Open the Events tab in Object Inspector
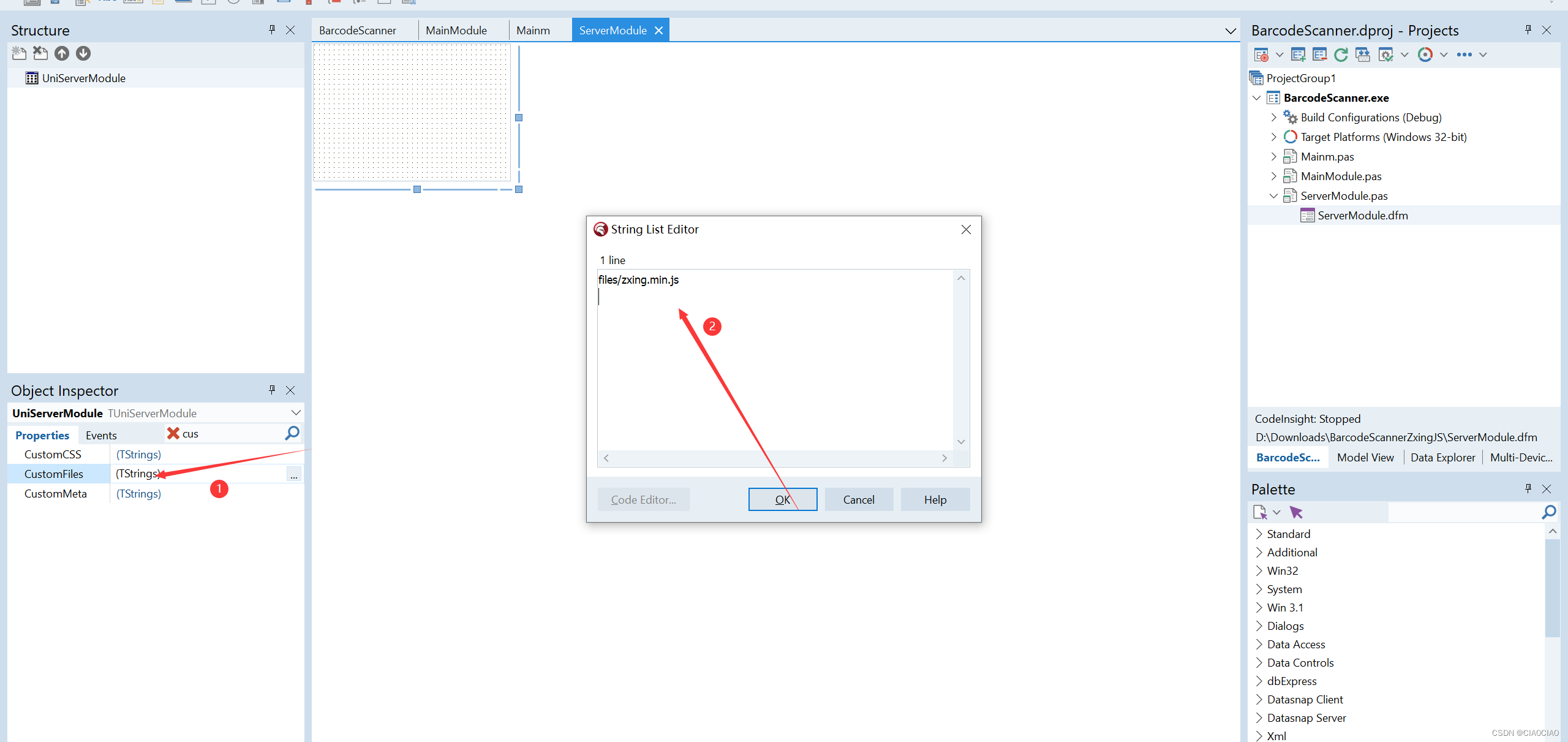Image resolution: width=1568 pixels, height=742 pixels. [x=101, y=435]
